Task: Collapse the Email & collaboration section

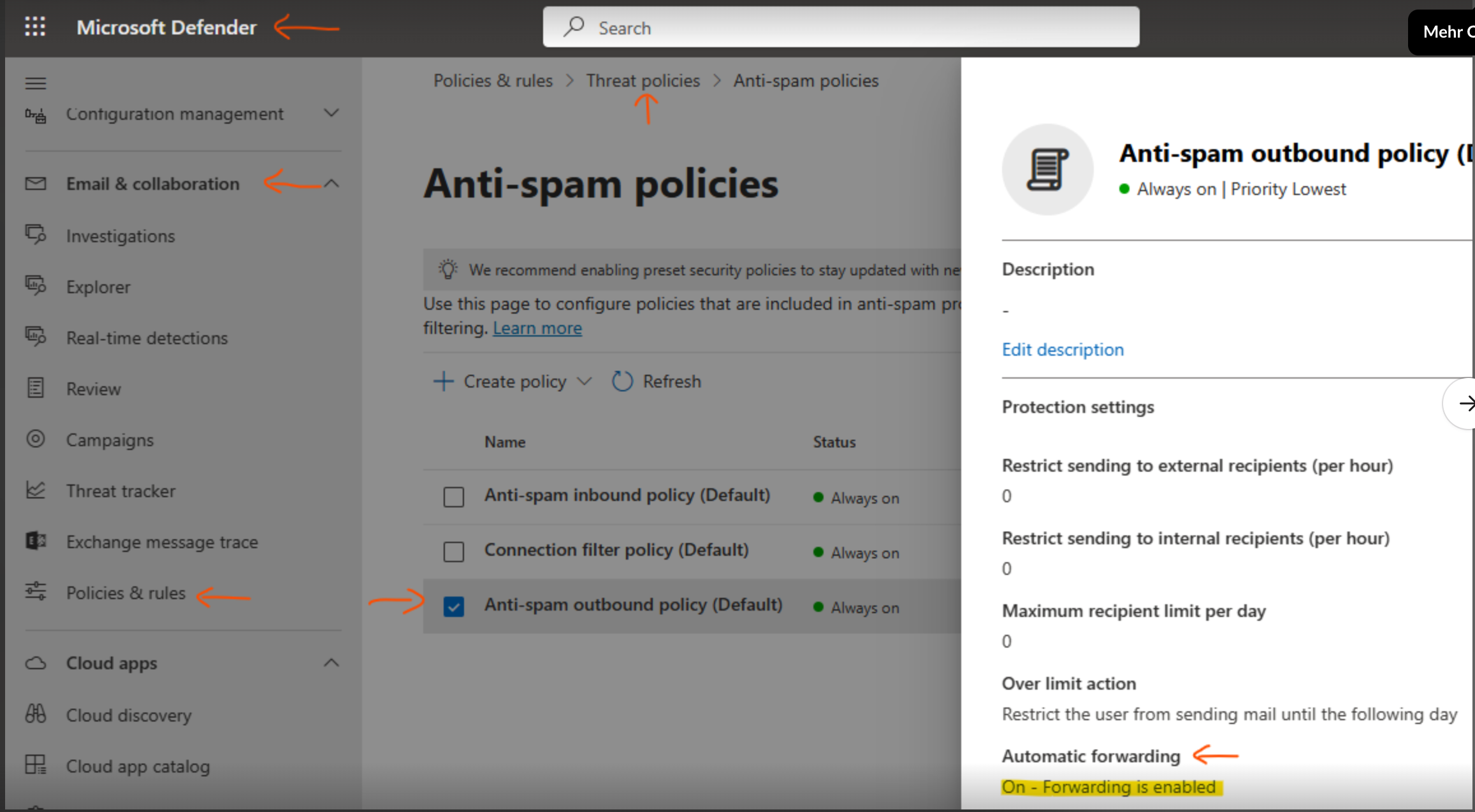Action: pos(331,184)
